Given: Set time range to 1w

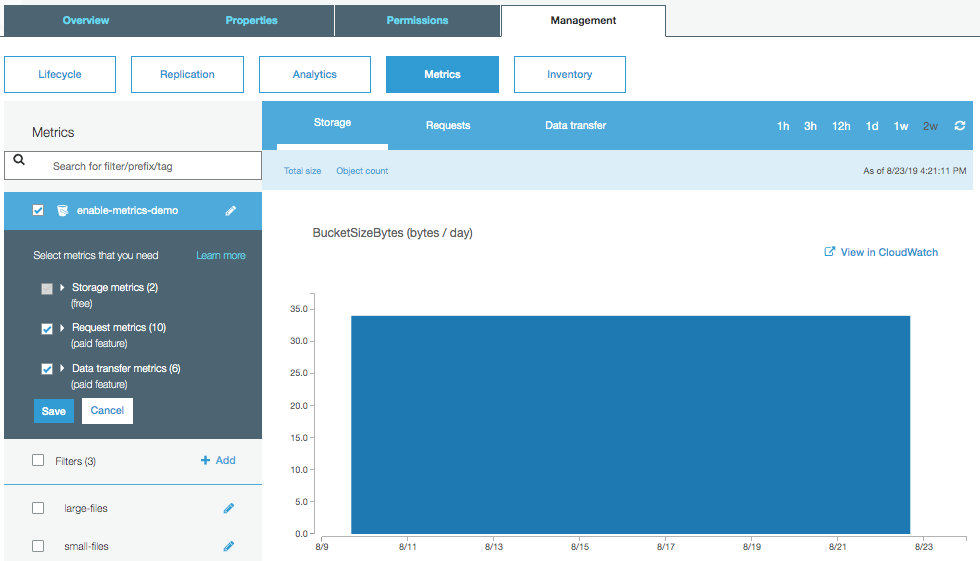Looking at the screenshot, I should click(x=901, y=126).
